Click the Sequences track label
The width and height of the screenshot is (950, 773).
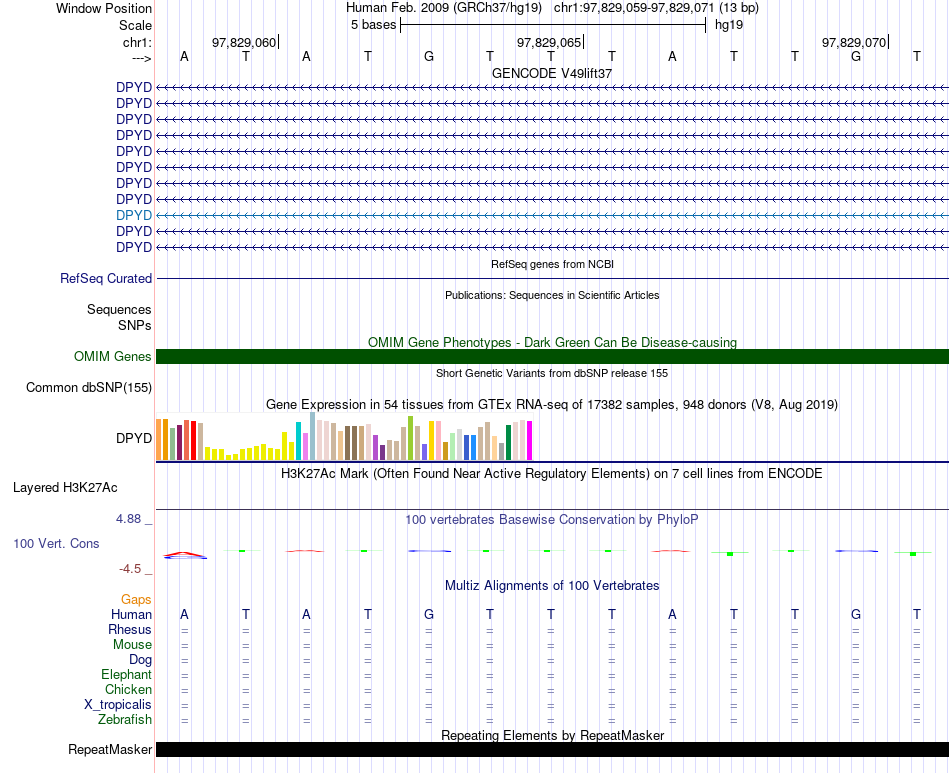(119, 310)
